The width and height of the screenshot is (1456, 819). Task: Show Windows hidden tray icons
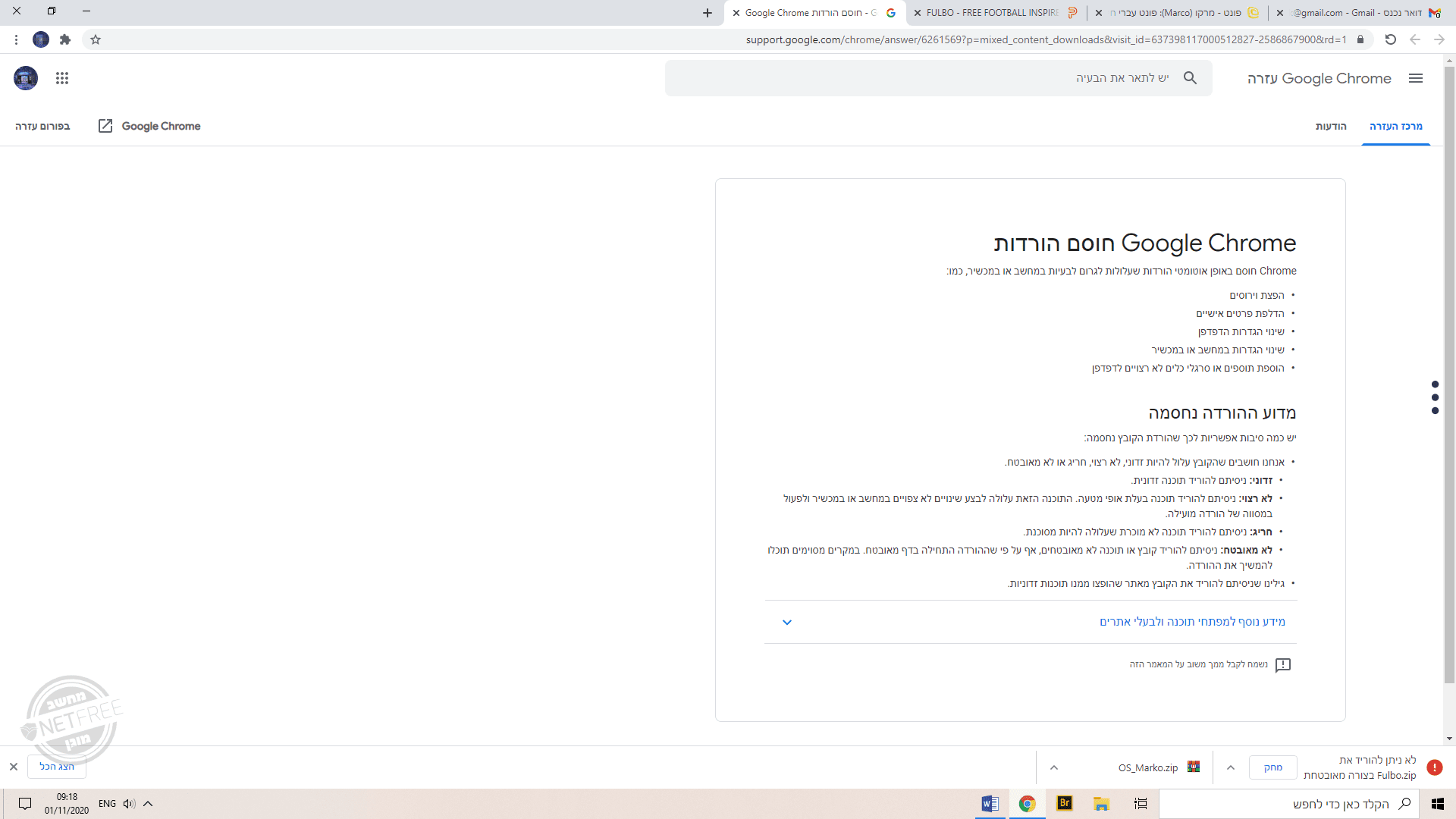(x=148, y=804)
